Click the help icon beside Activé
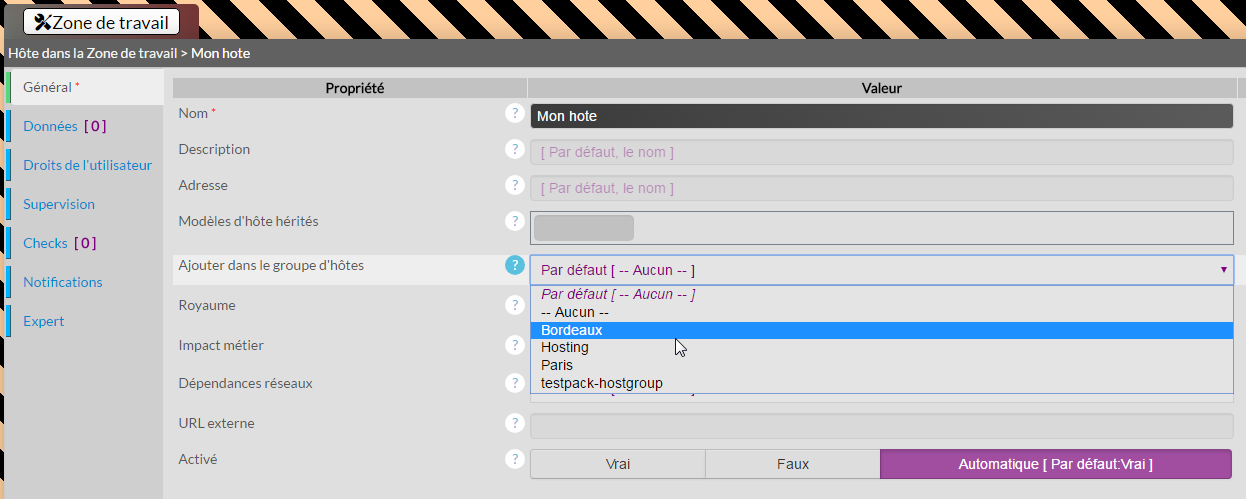 coord(515,460)
